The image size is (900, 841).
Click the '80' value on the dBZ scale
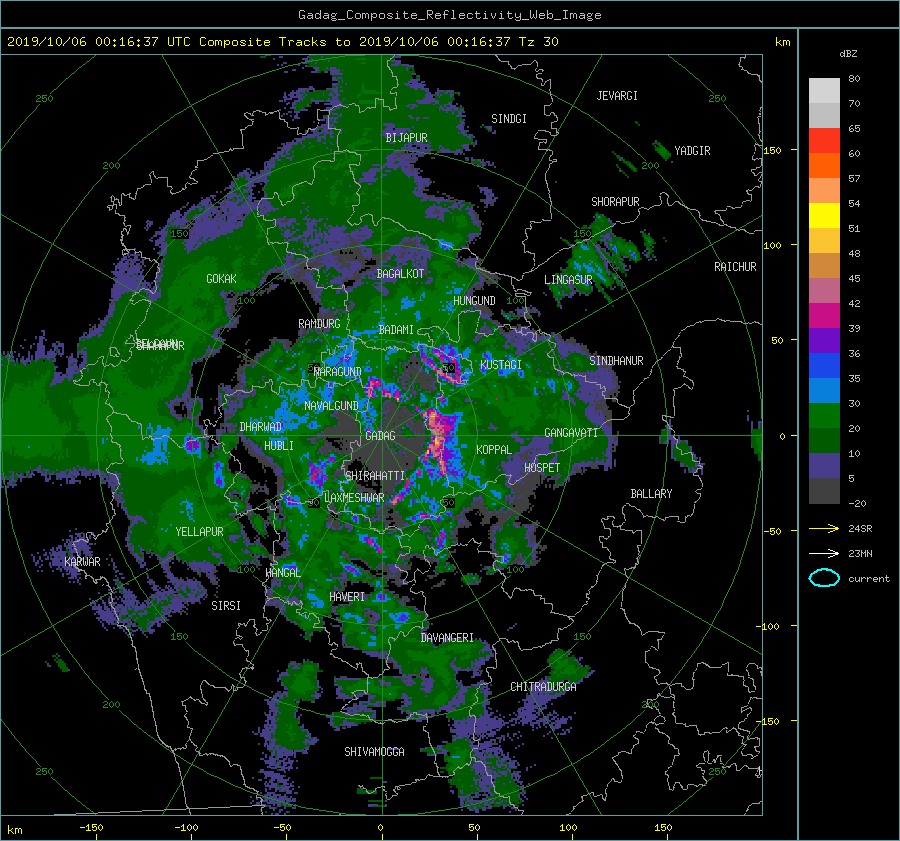click(854, 79)
